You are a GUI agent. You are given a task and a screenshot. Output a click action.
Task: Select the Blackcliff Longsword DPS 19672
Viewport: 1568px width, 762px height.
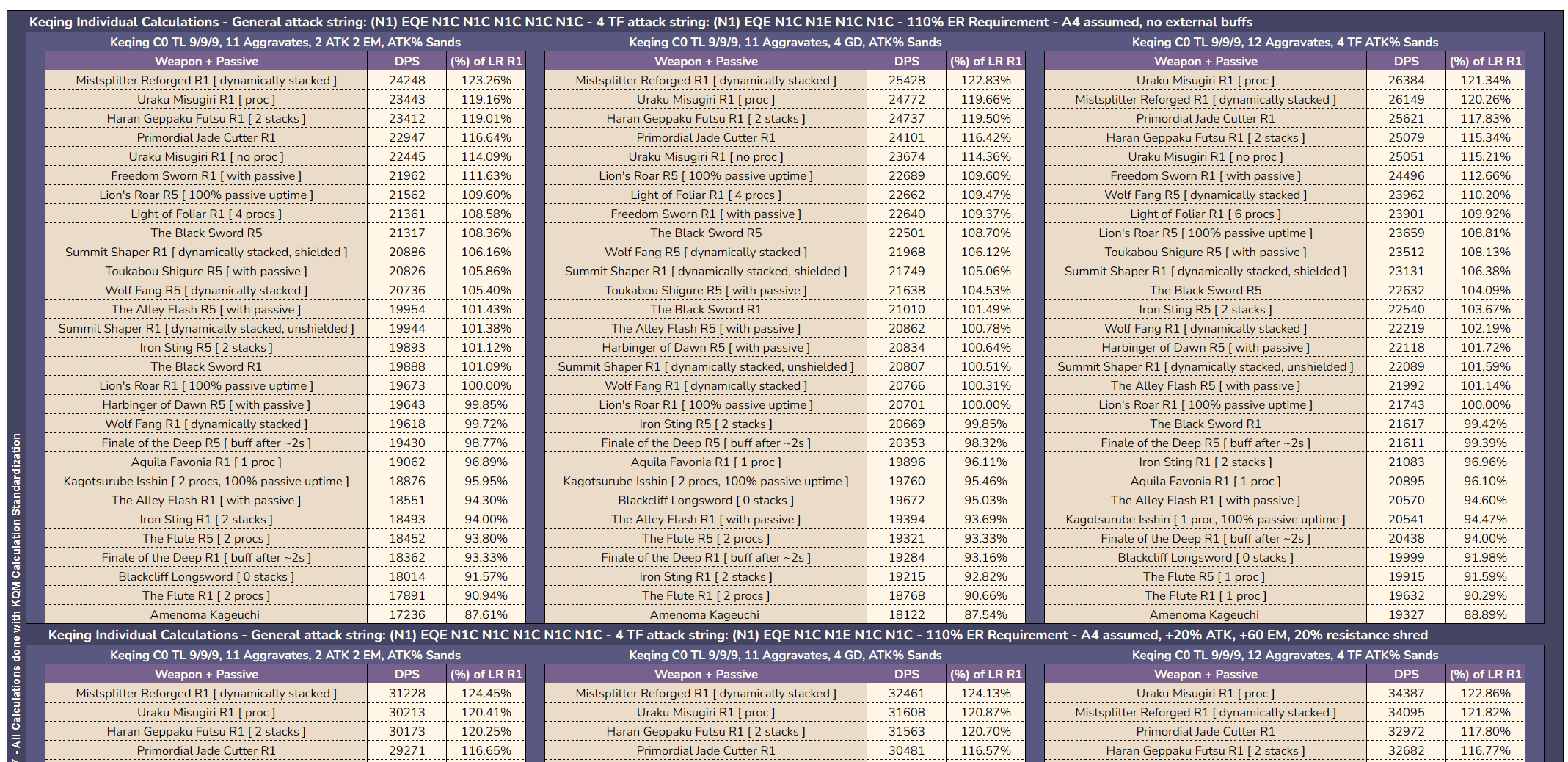coord(906,500)
